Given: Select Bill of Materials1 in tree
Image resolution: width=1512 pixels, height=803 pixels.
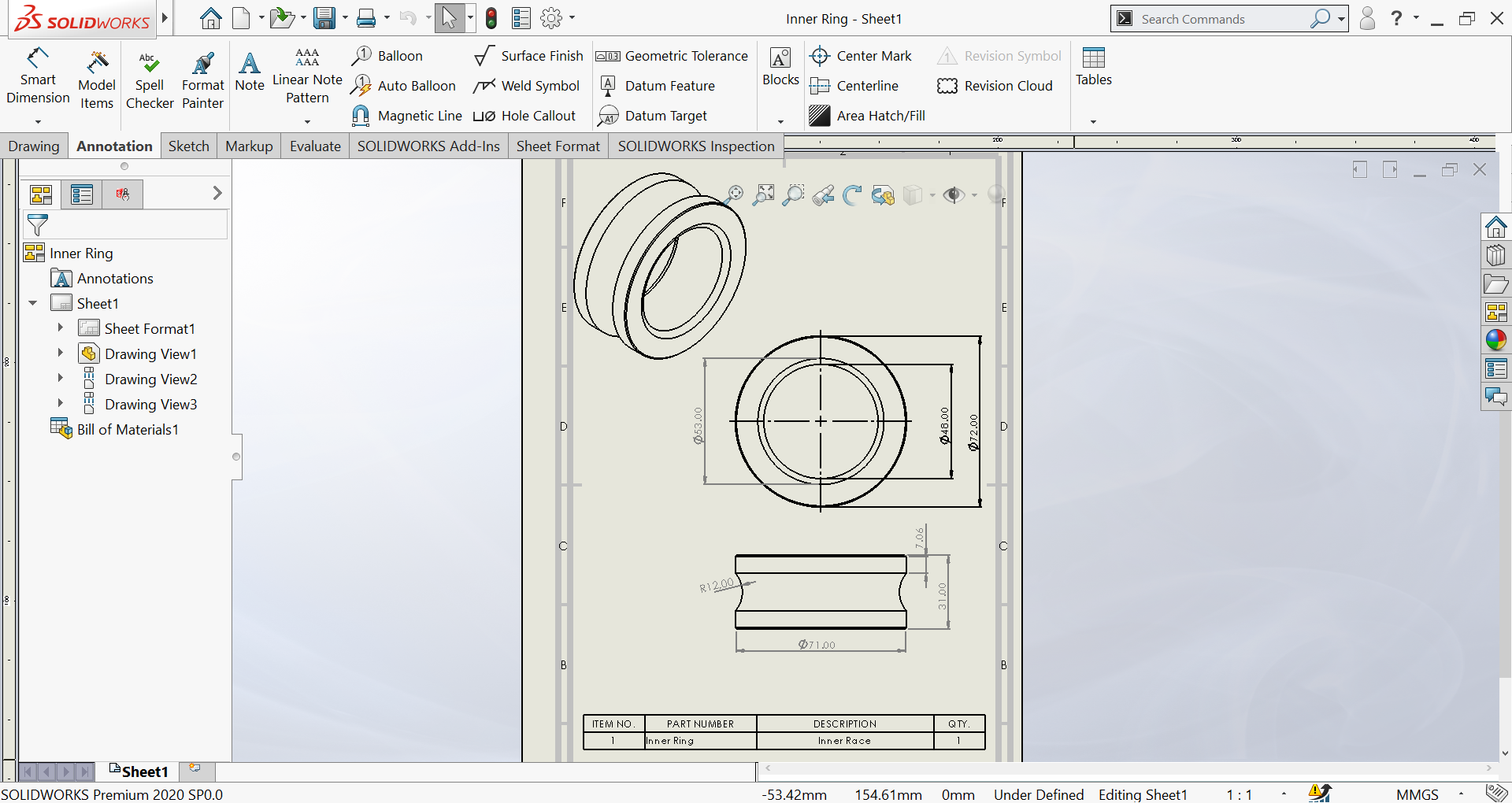Looking at the screenshot, I should pos(127,429).
